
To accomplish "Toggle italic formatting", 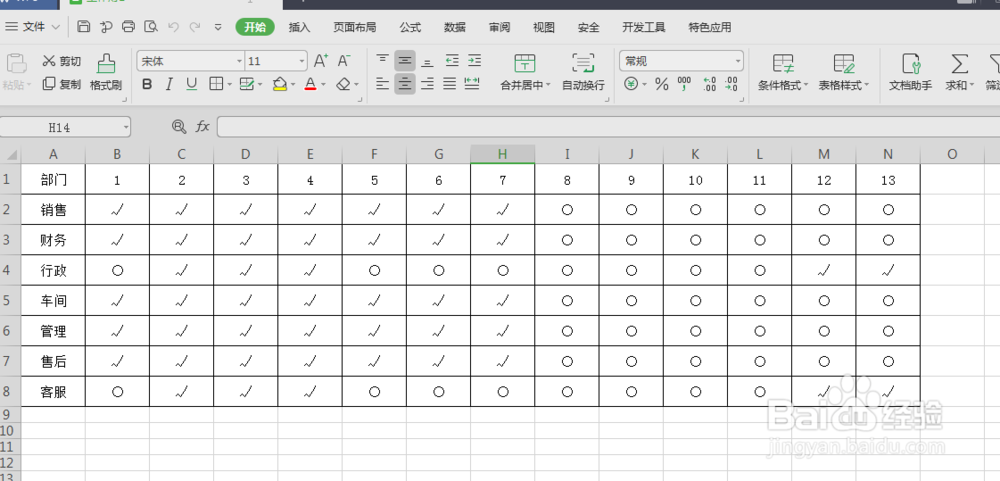I will point(169,84).
